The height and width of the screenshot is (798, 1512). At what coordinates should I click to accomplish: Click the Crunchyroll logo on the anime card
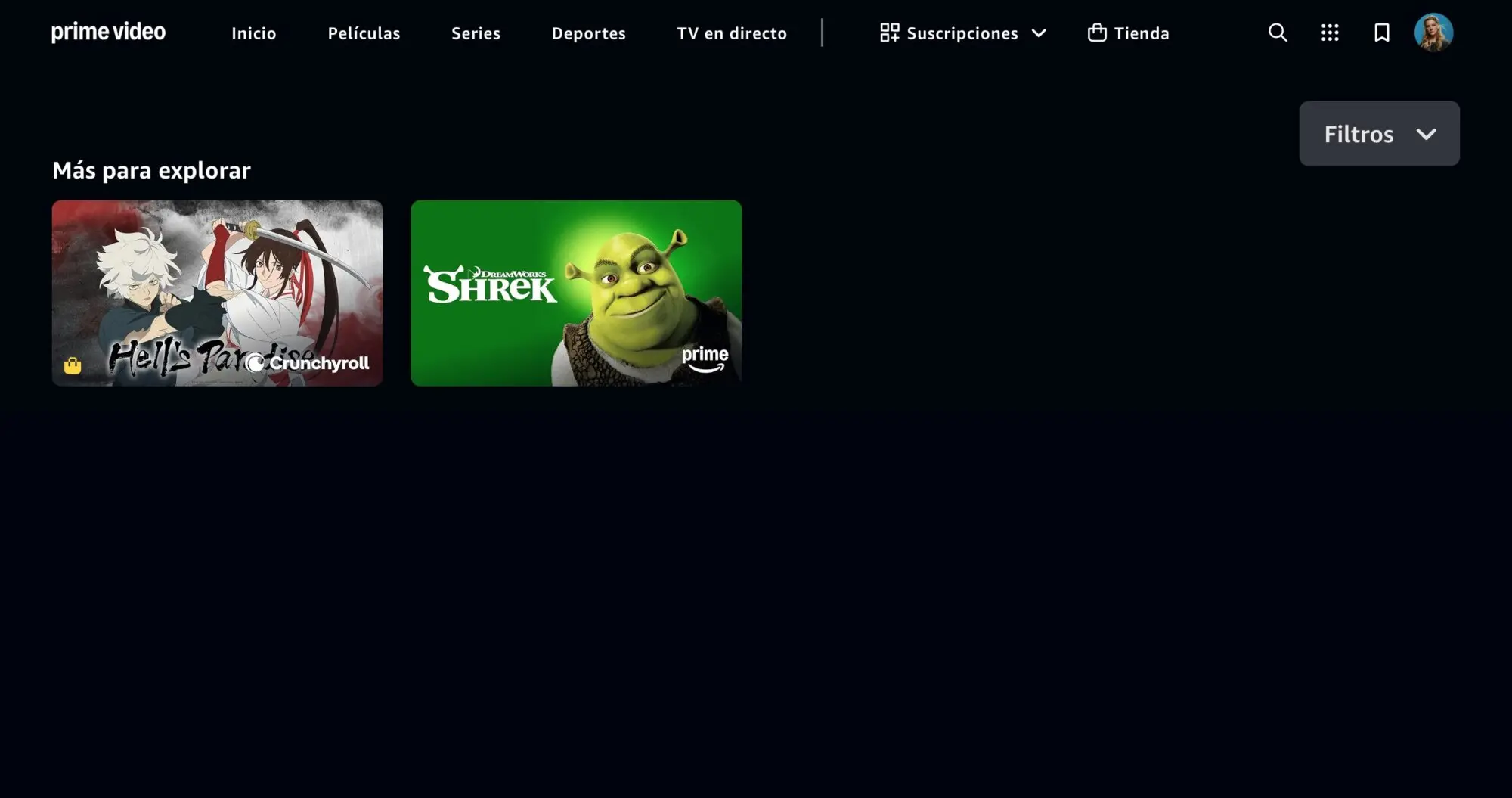tap(308, 363)
